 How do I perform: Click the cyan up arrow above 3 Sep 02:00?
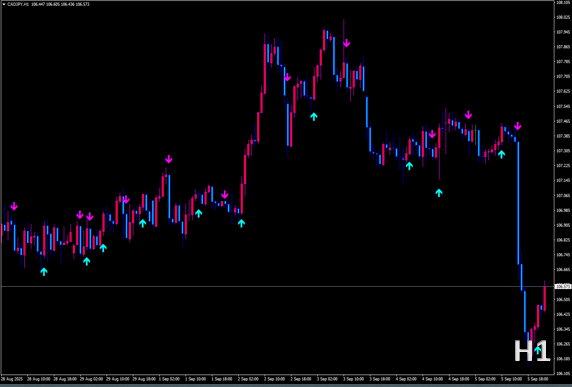(314, 116)
